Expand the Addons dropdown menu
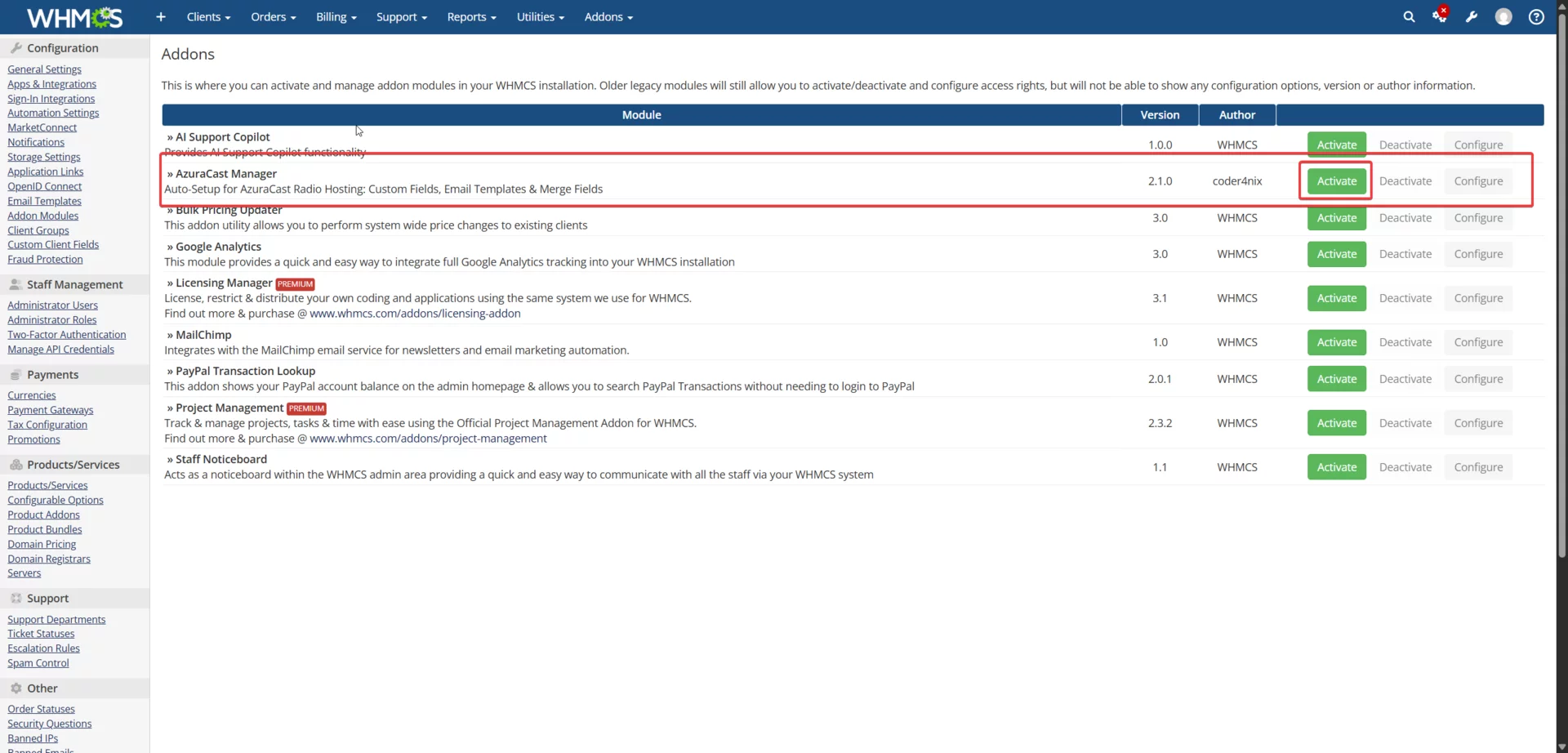The image size is (1568, 753). point(608,16)
